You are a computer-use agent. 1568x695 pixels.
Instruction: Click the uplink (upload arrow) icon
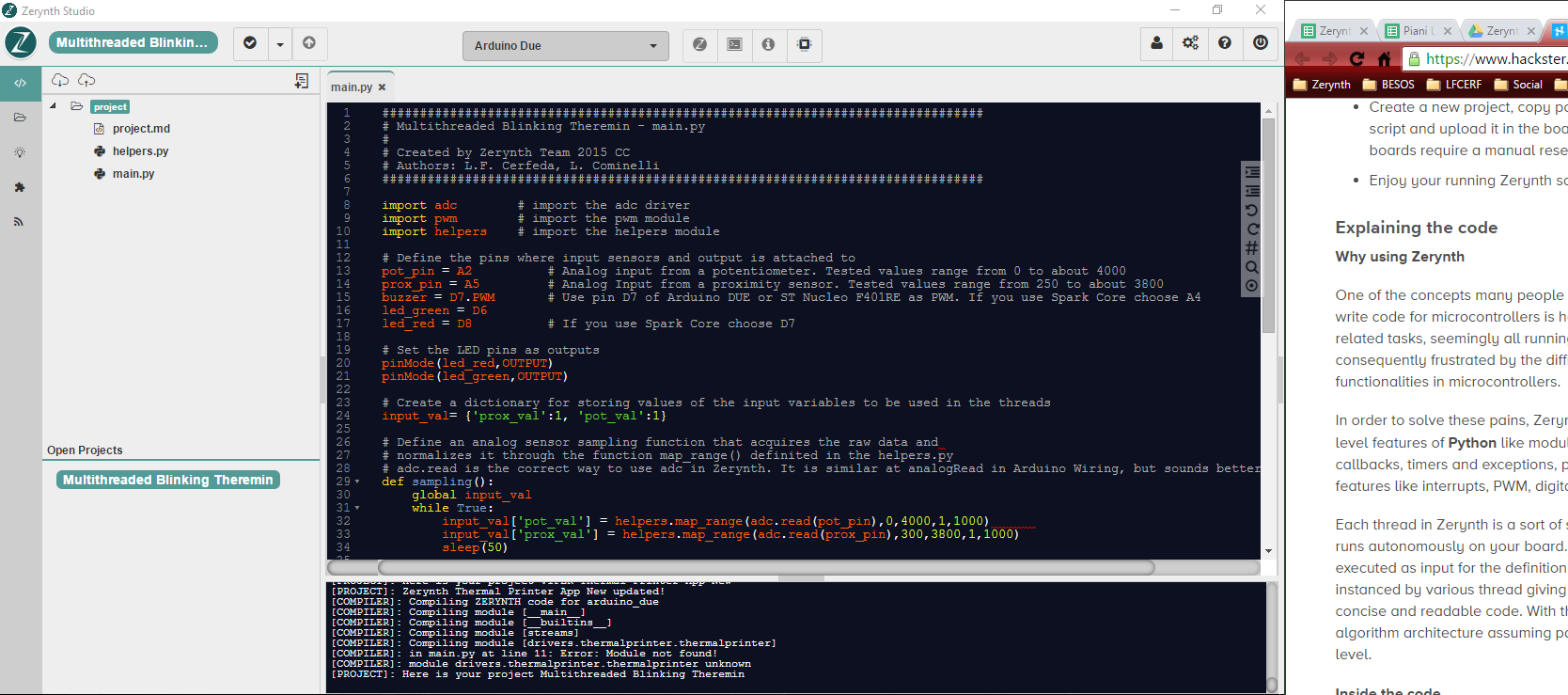(x=309, y=43)
